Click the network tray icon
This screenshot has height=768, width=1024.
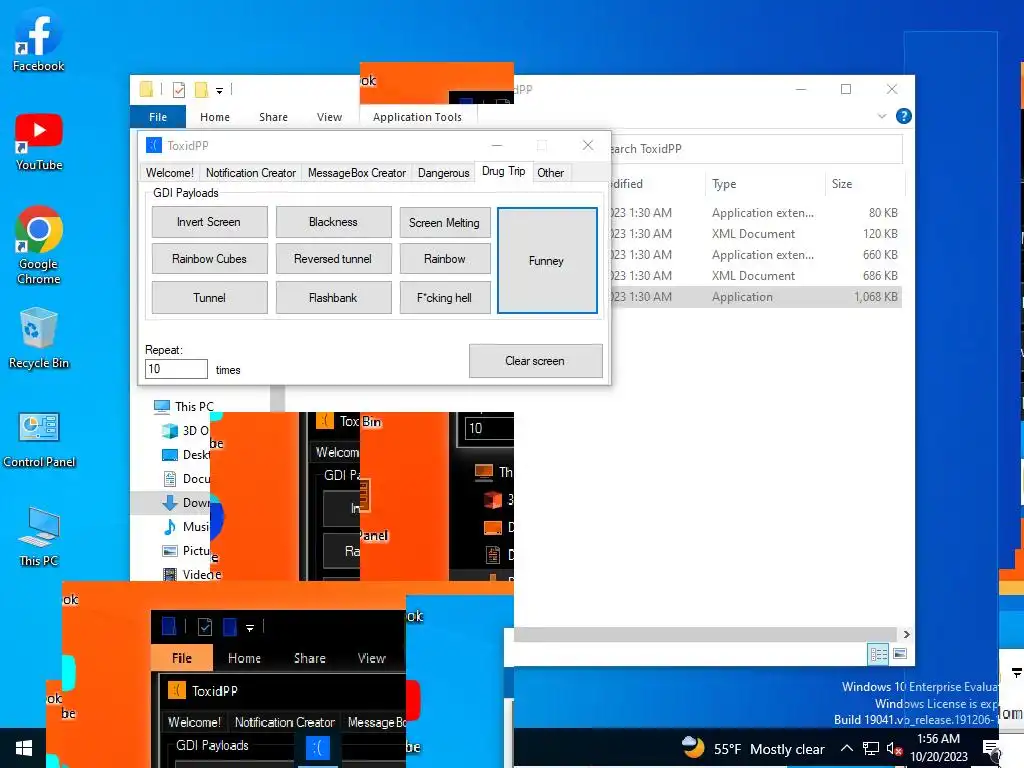(x=871, y=748)
